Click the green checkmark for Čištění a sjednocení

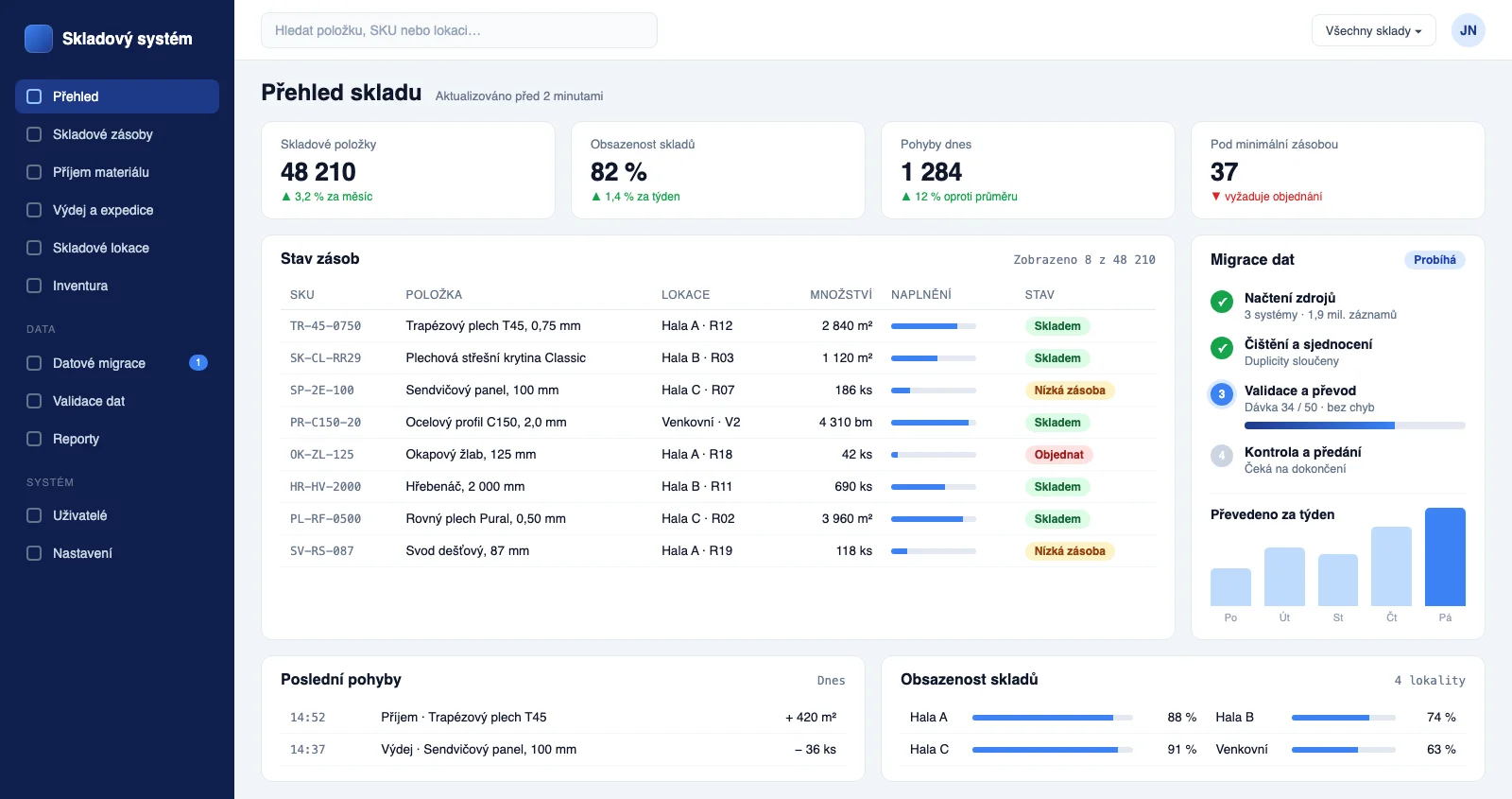[1222, 348]
